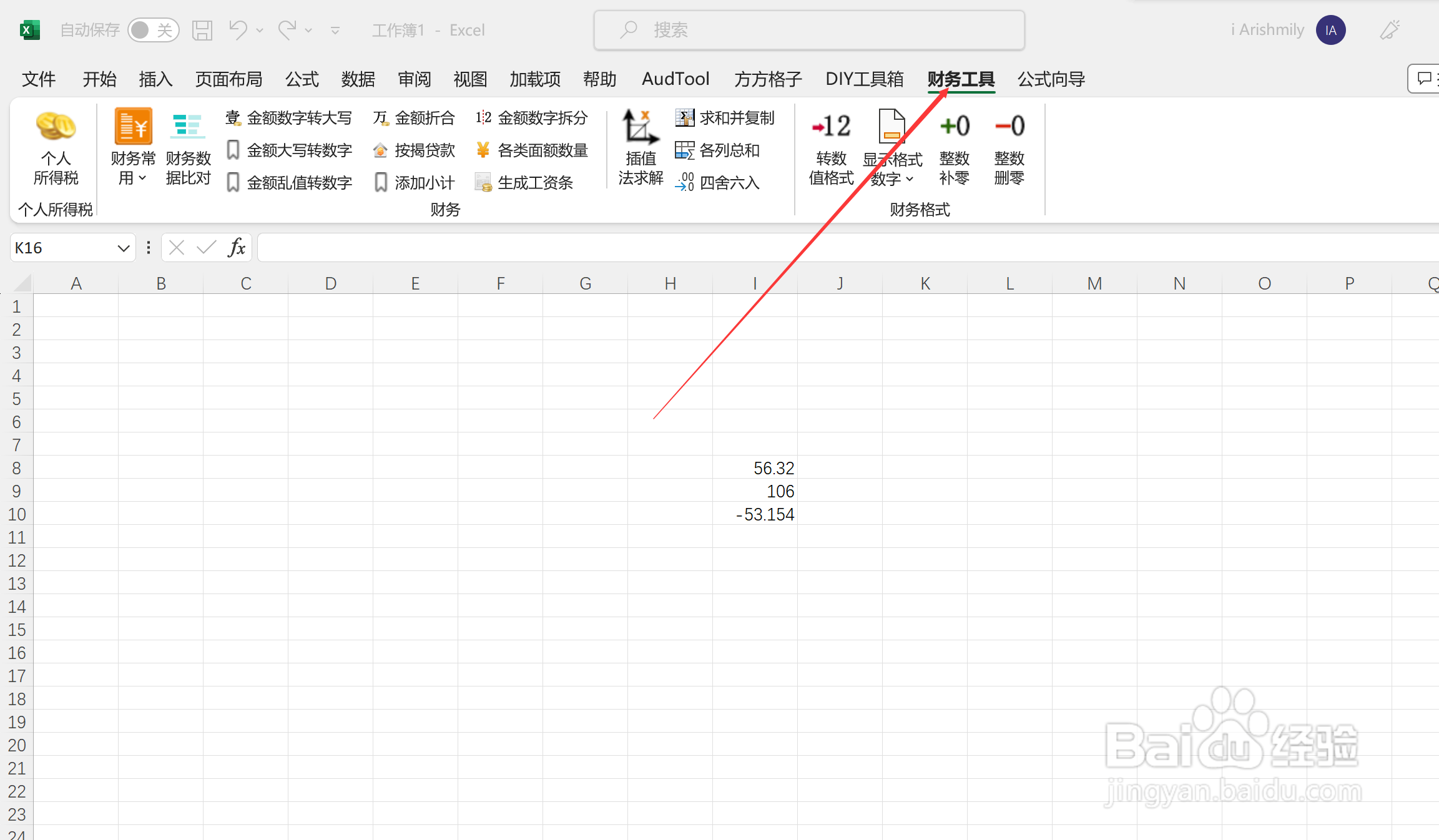Click the formula bar confirm checkmark

click(206, 248)
